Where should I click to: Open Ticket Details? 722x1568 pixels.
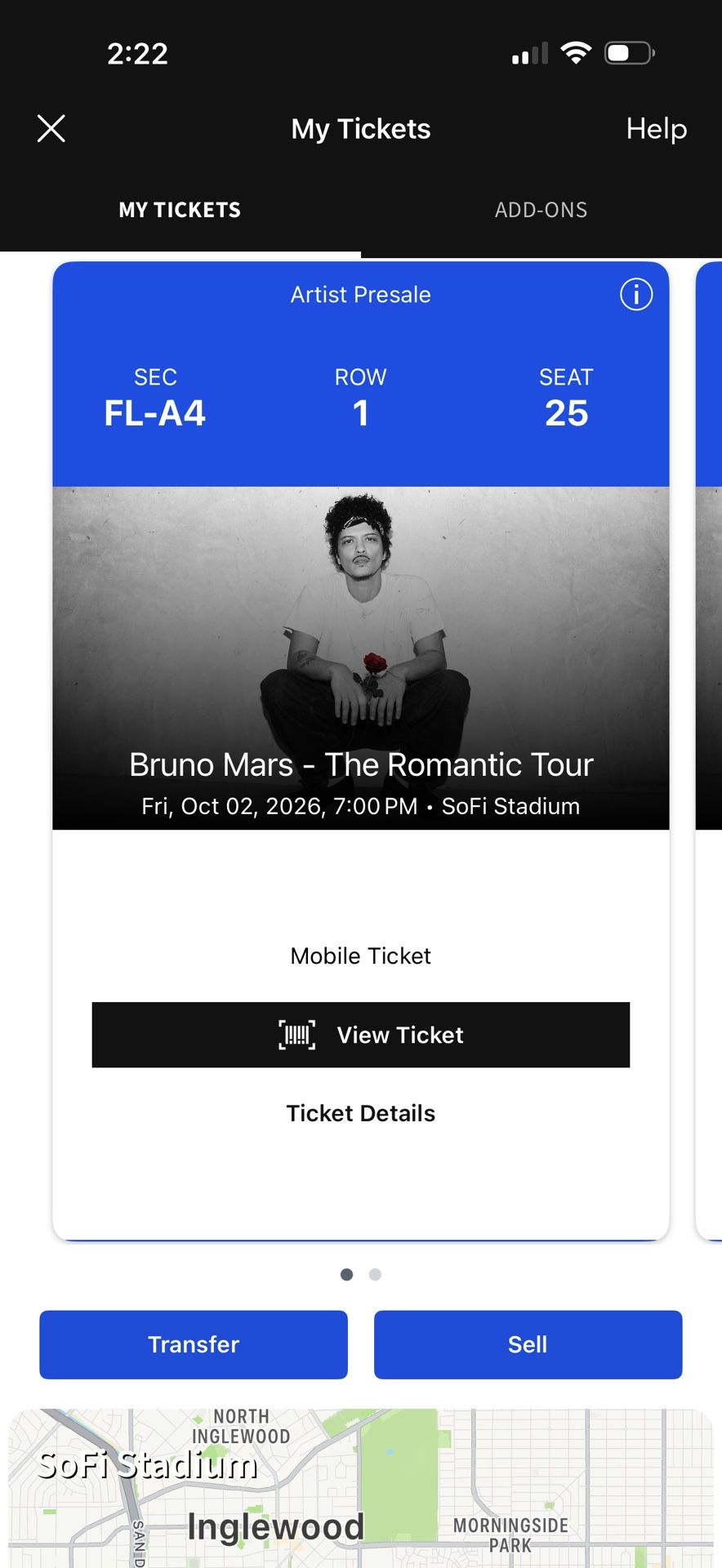point(361,1113)
